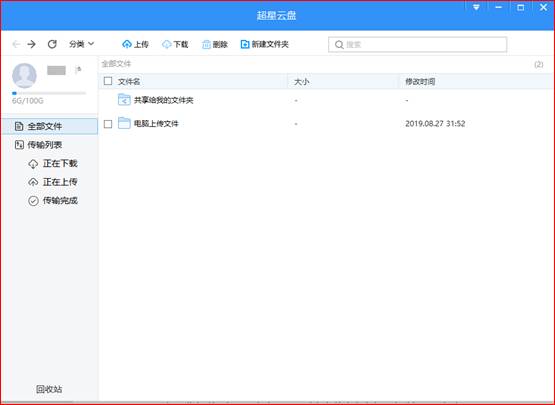Click the 上传 upload cloud icon

(127, 44)
